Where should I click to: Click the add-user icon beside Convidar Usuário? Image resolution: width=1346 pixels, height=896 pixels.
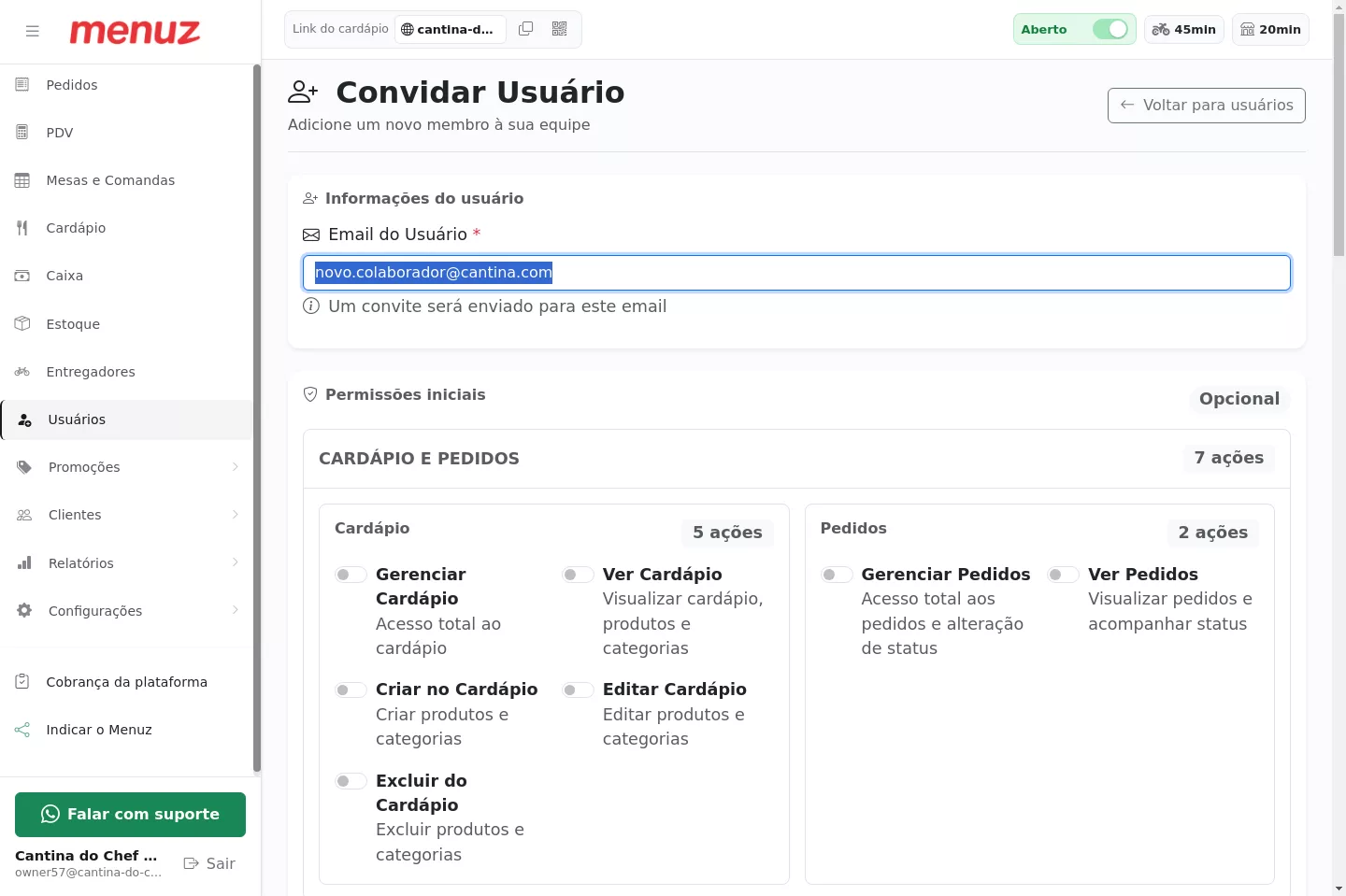pos(303,92)
